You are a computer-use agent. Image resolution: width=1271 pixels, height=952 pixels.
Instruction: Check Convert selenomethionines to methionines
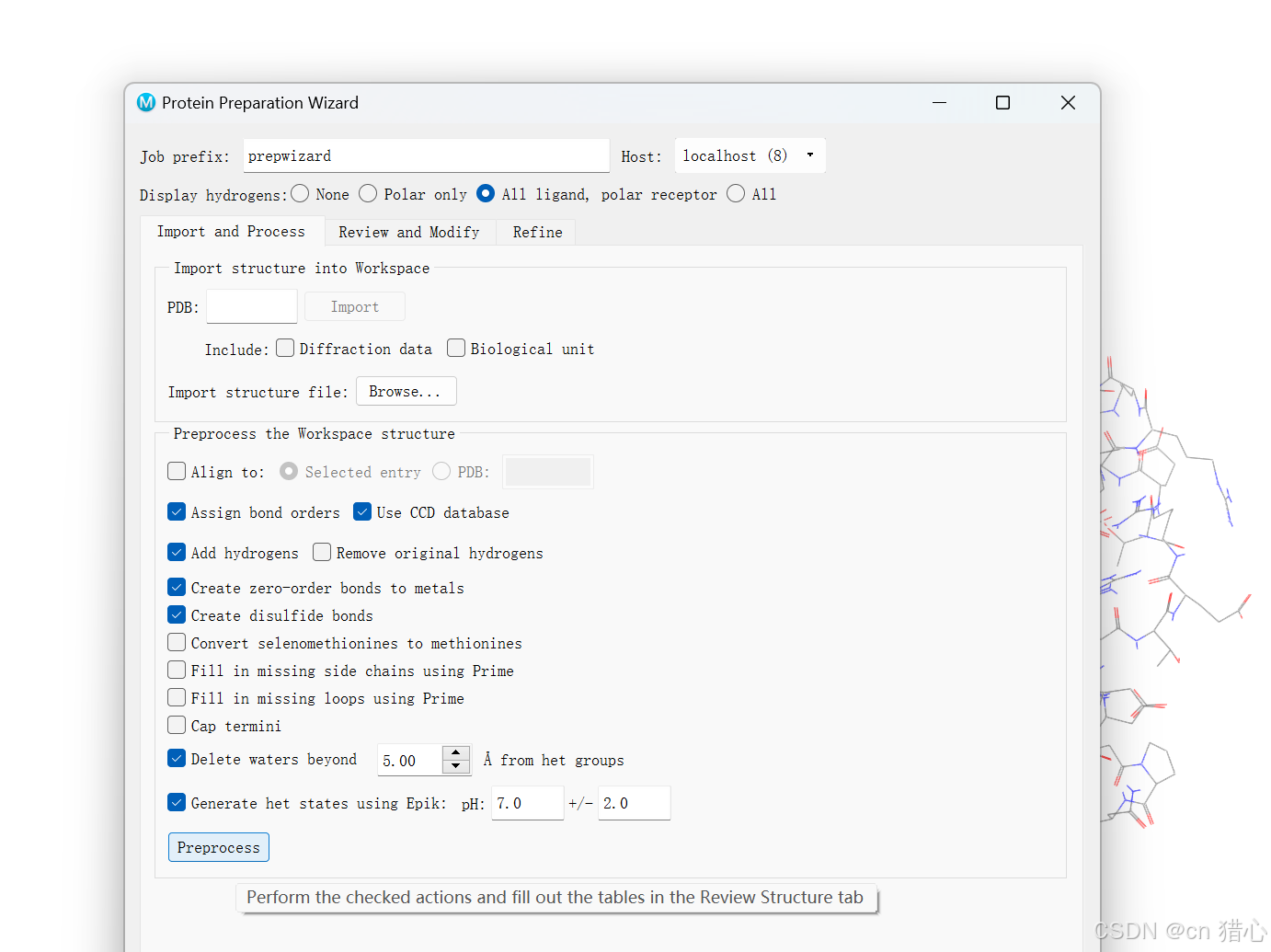pos(177,642)
